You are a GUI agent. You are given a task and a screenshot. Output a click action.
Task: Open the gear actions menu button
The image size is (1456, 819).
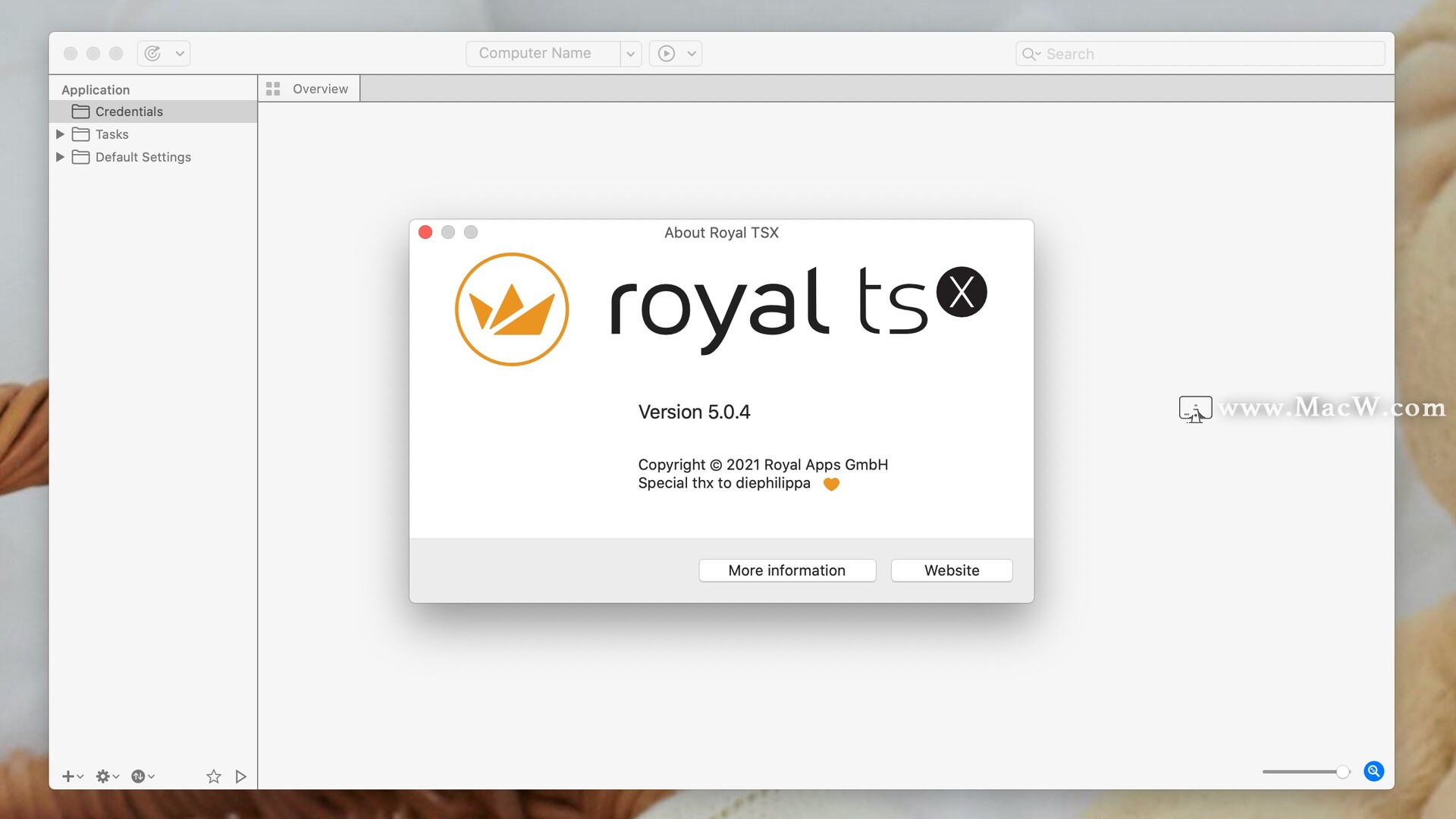(x=107, y=776)
